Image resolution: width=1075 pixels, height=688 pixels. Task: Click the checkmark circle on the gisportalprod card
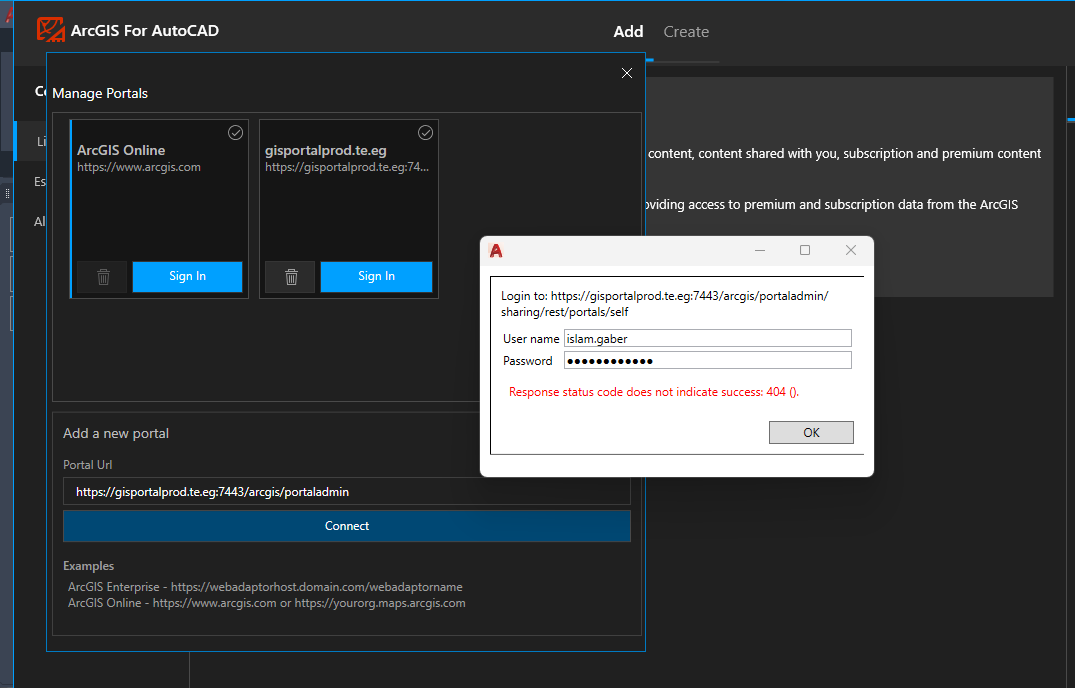(x=425, y=131)
